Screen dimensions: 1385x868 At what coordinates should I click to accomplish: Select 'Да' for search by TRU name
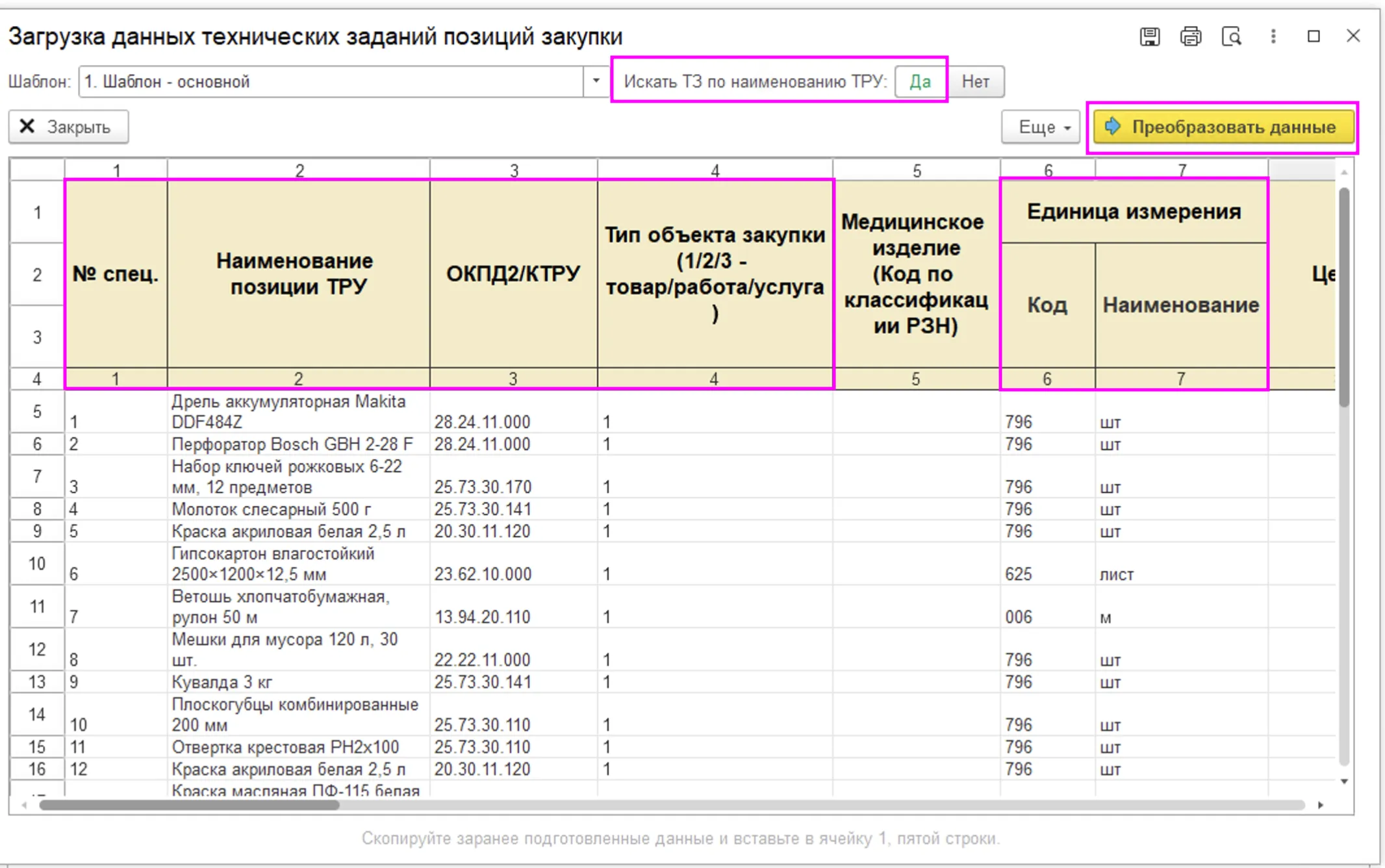920,82
